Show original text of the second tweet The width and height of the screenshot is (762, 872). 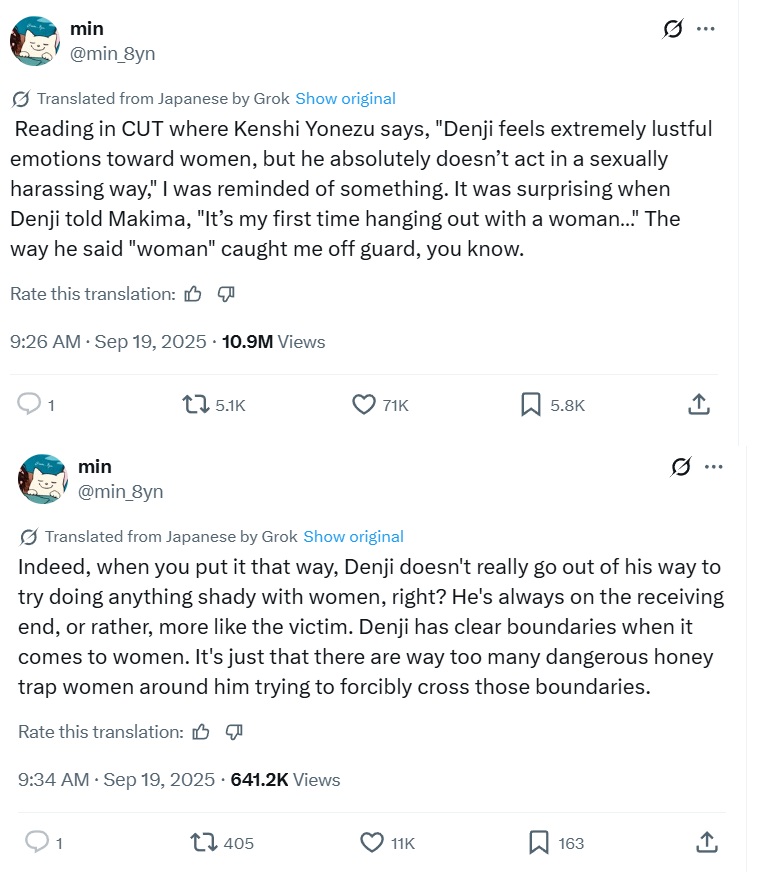(x=353, y=536)
